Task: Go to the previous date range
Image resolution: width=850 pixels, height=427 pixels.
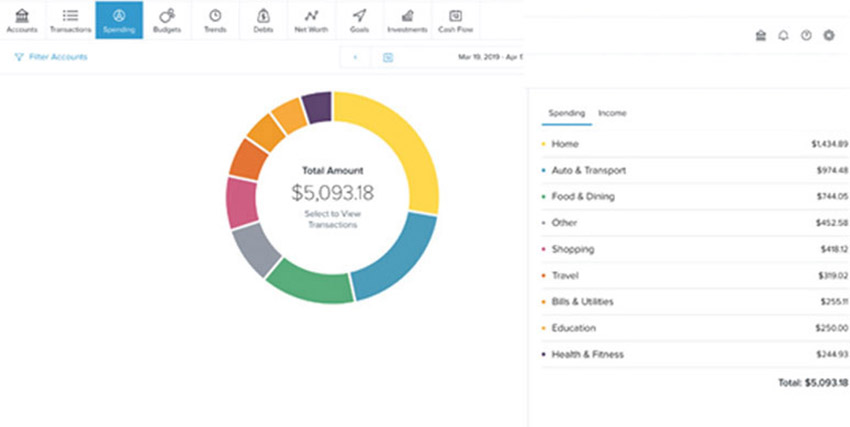Action: pyautogui.click(x=355, y=57)
